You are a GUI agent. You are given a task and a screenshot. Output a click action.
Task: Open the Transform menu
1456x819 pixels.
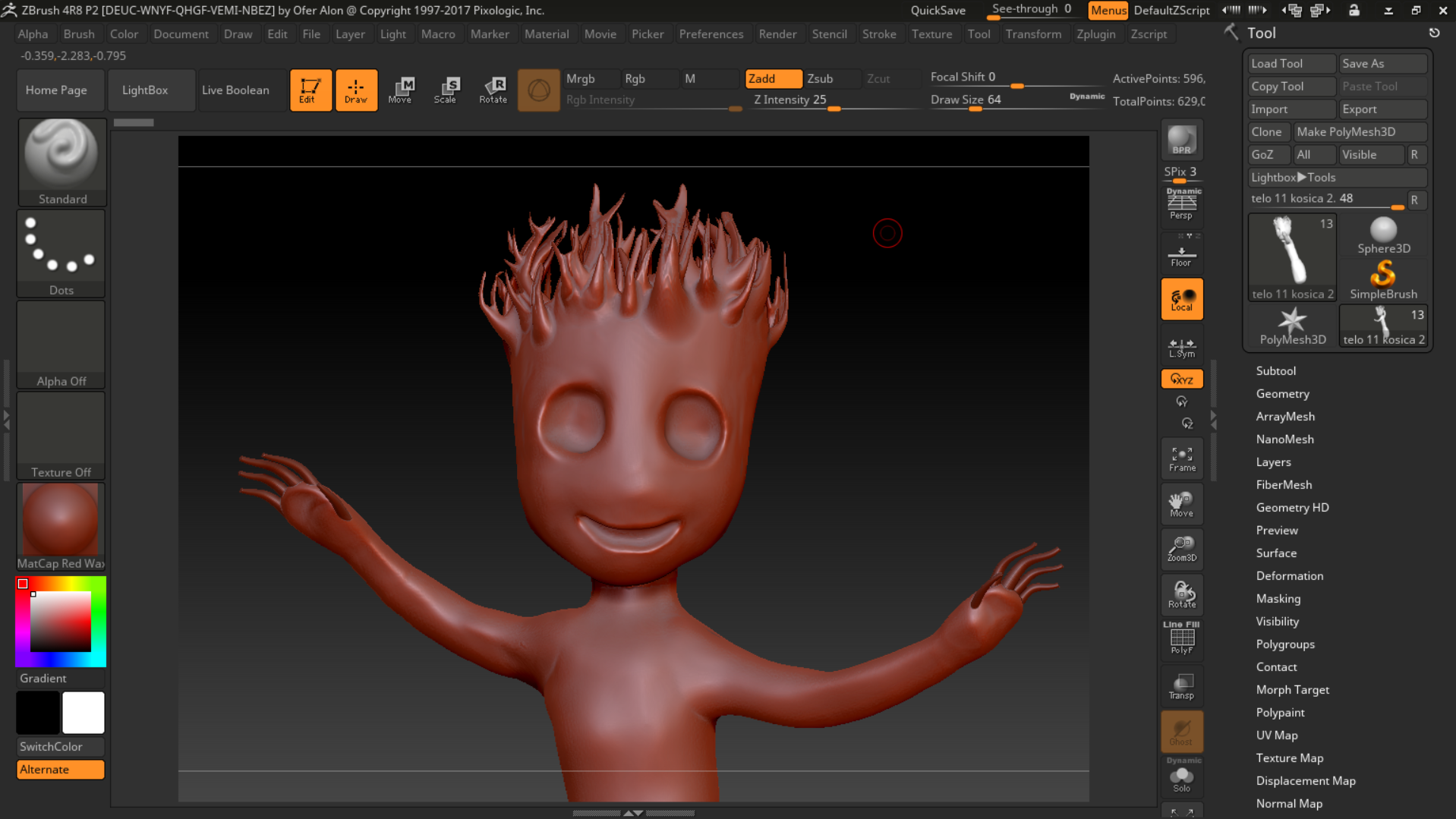pyautogui.click(x=1033, y=34)
